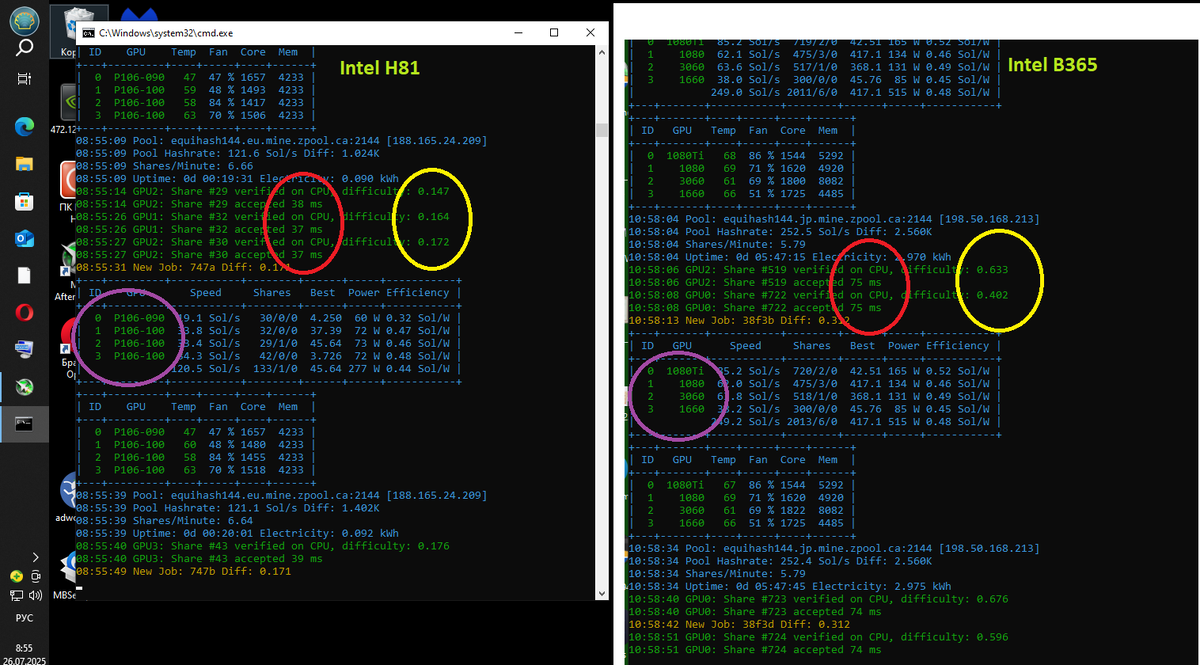1200x665 pixels.
Task: Open the MBSetup desktop icon
Action: click(65, 573)
